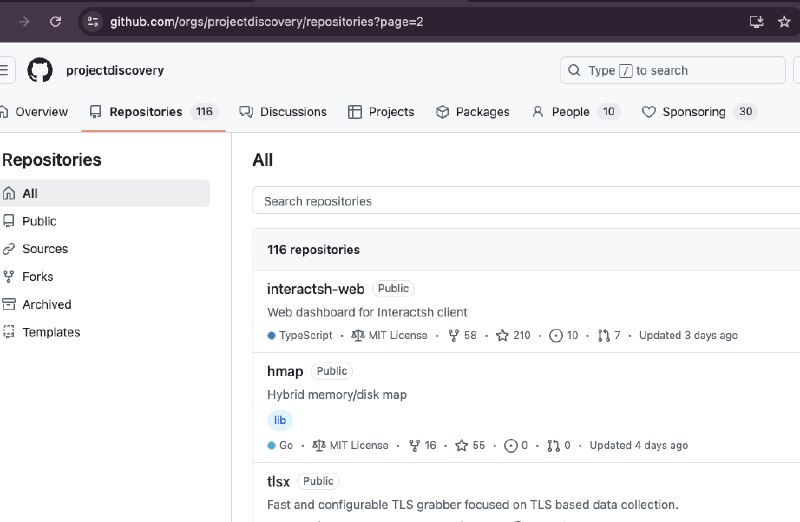The height and width of the screenshot is (522, 800).
Task: Show Archived repositories
Action: (x=37, y=304)
